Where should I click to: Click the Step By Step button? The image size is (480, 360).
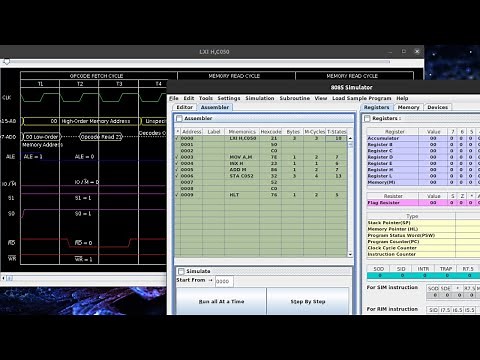click(x=308, y=301)
